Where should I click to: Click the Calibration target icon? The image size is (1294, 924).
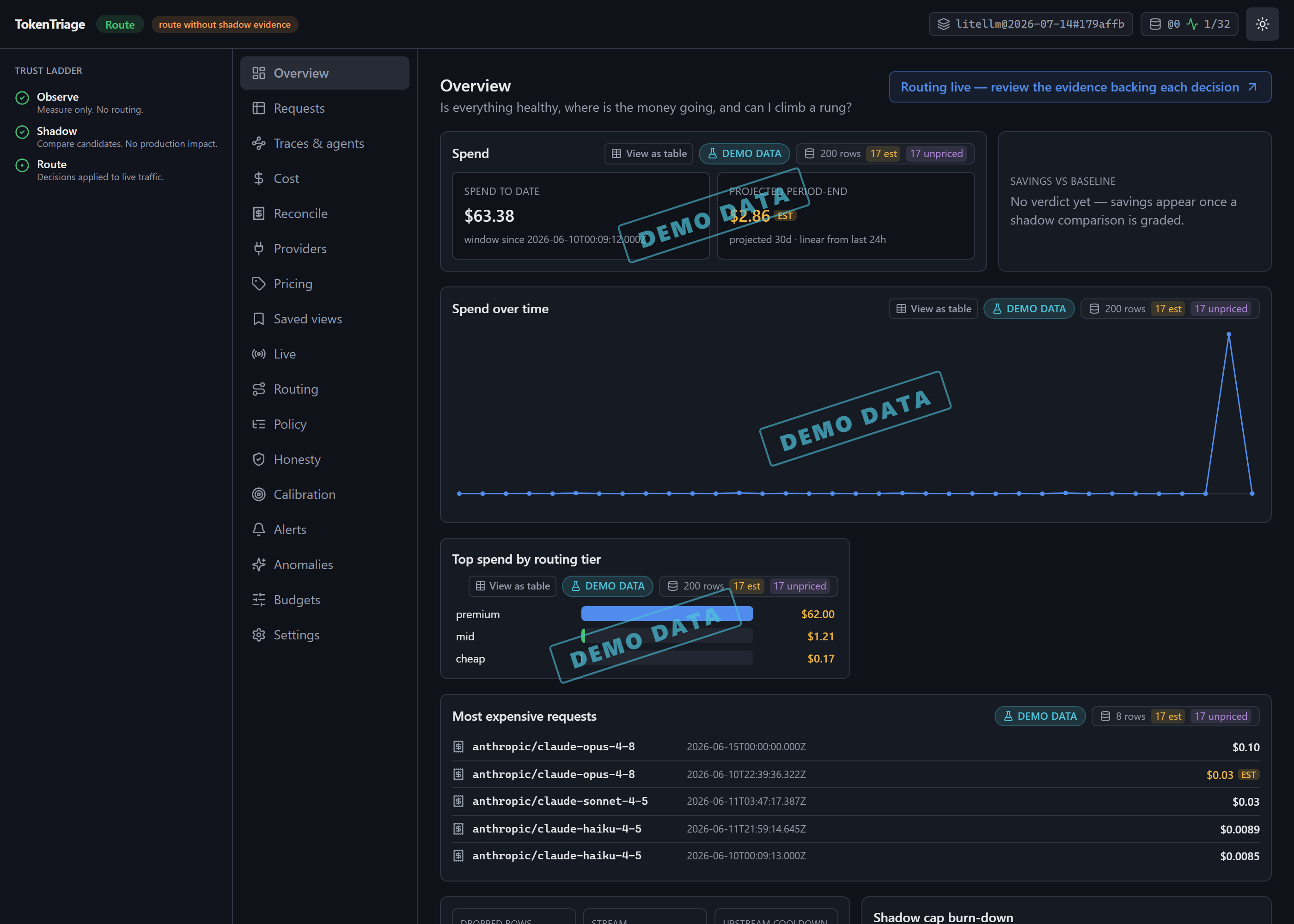coord(258,494)
